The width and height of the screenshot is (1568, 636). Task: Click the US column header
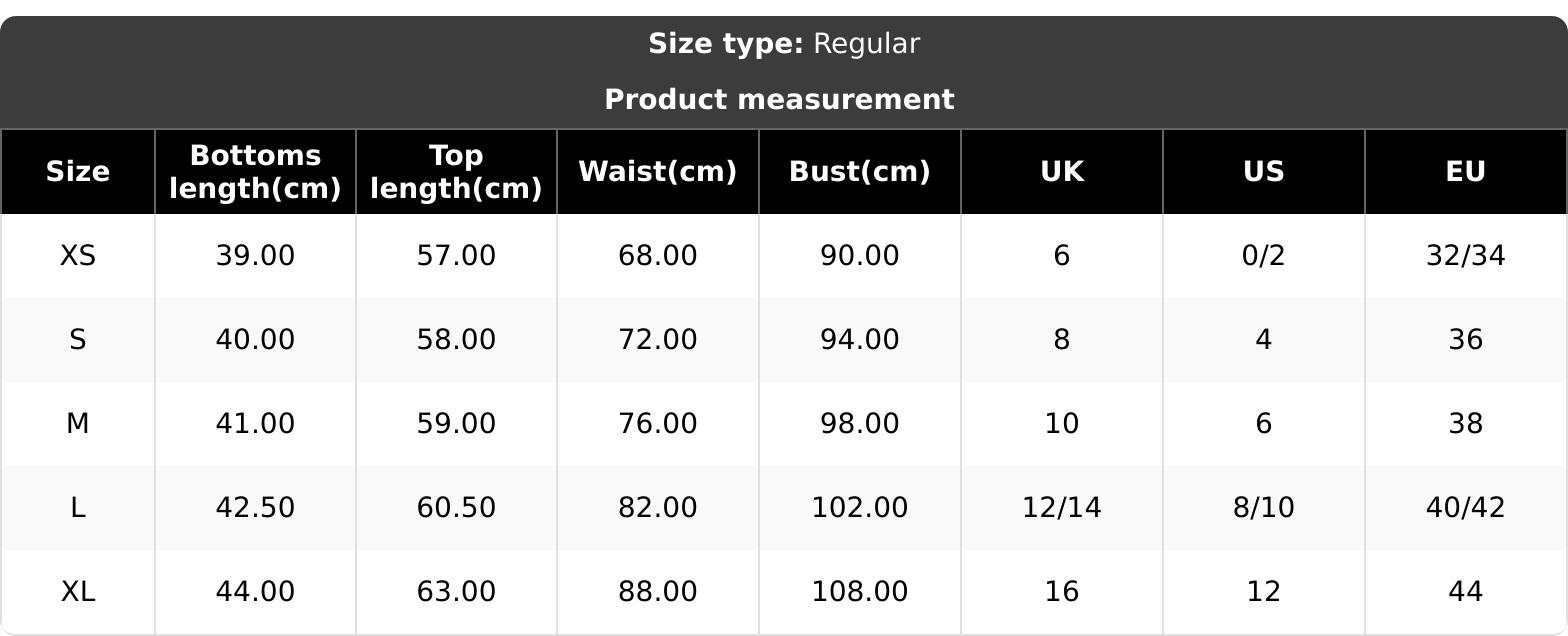(x=1264, y=172)
